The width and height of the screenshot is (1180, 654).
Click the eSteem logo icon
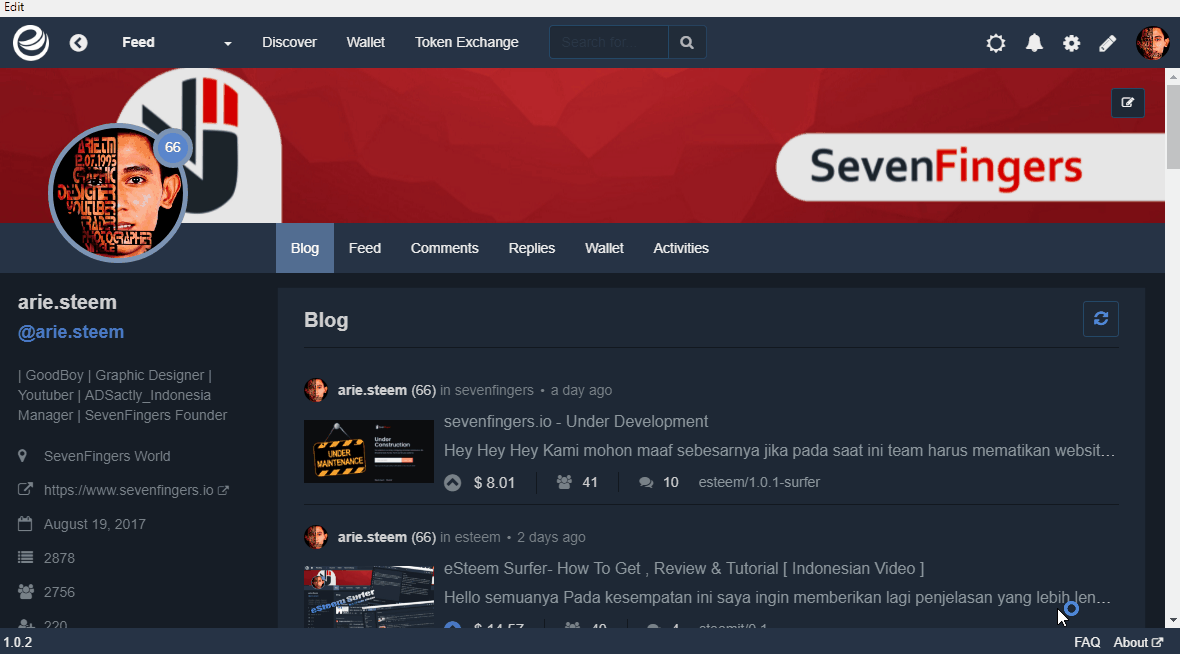31,42
